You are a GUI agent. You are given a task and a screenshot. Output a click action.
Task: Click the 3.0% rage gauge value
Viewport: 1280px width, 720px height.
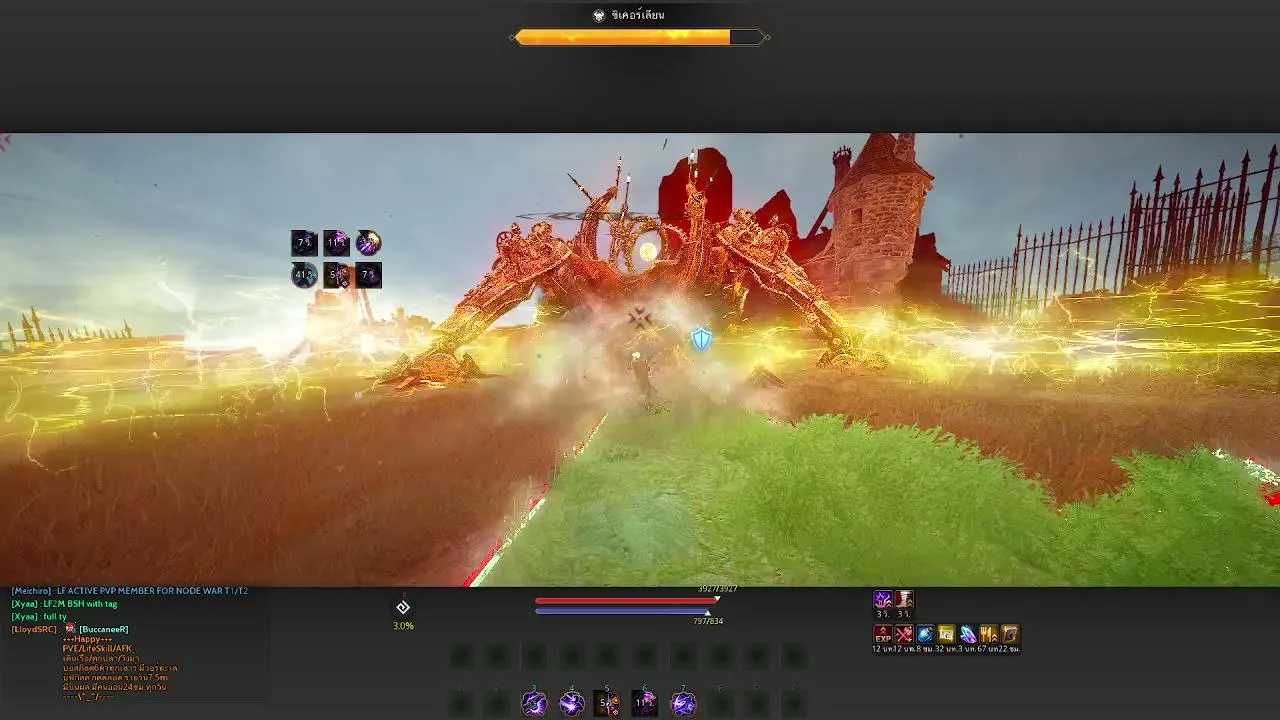(403, 626)
